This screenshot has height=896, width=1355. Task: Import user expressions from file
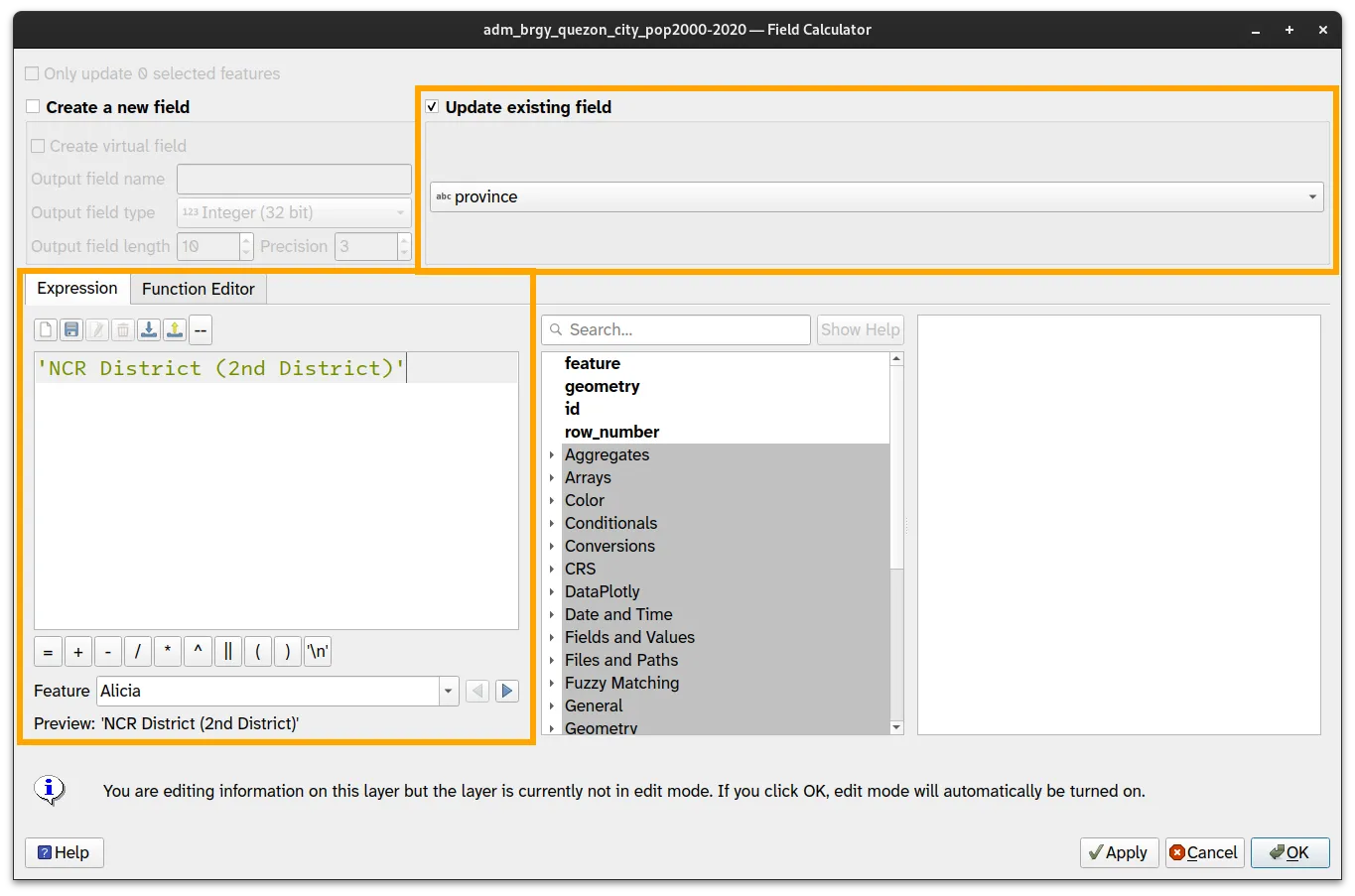coord(148,329)
